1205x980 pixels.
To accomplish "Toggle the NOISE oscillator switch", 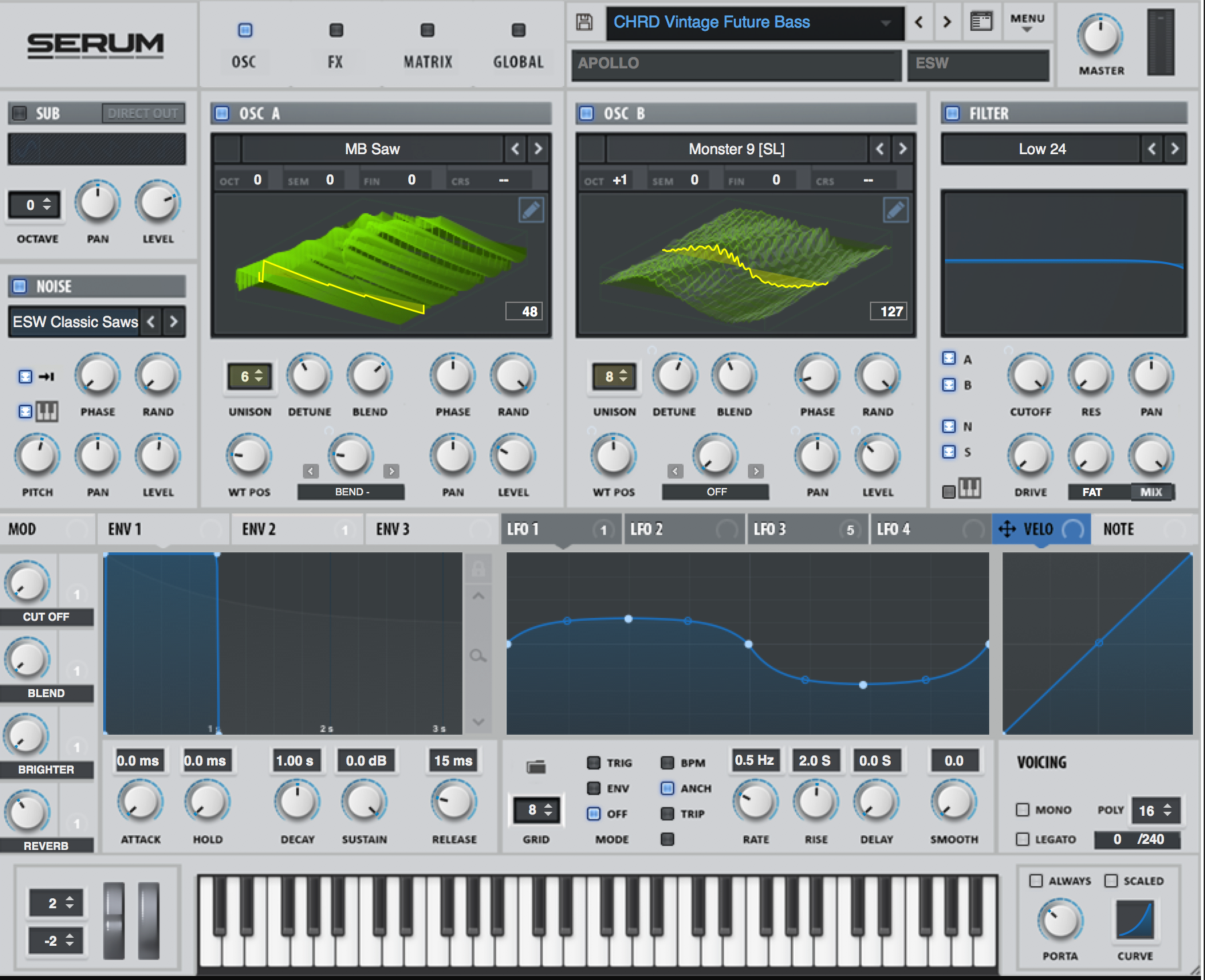I will pyautogui.click(x=19, y=286).
